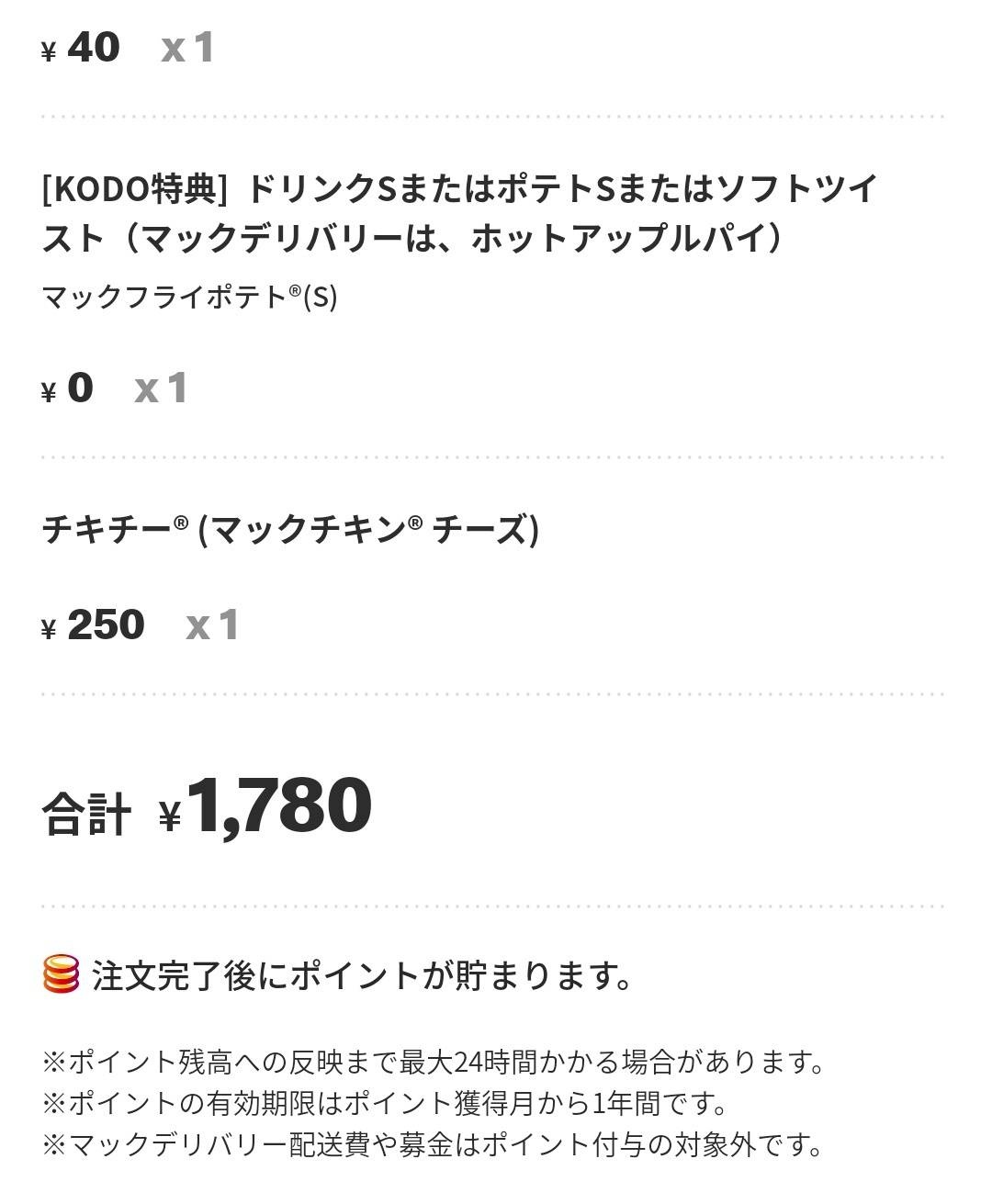Click the note about ポイントの有効期限
The width and height of the screenshot is (992, 1204).
point(386,1103)
